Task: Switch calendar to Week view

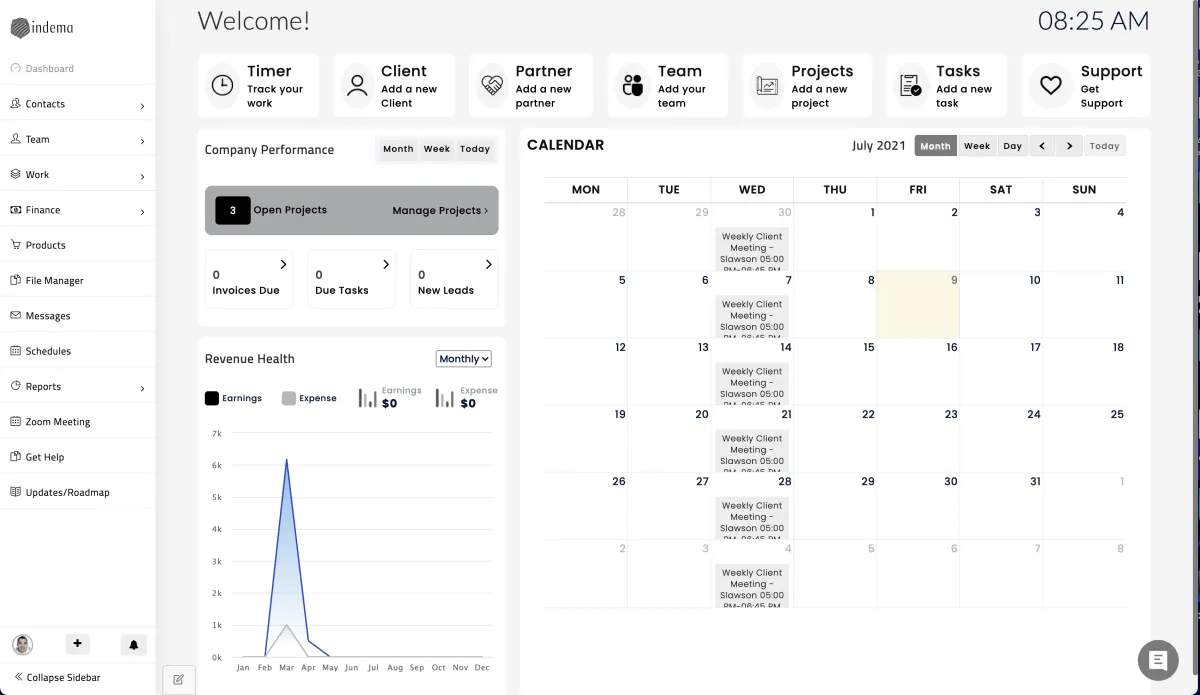Action: (977, 146)
